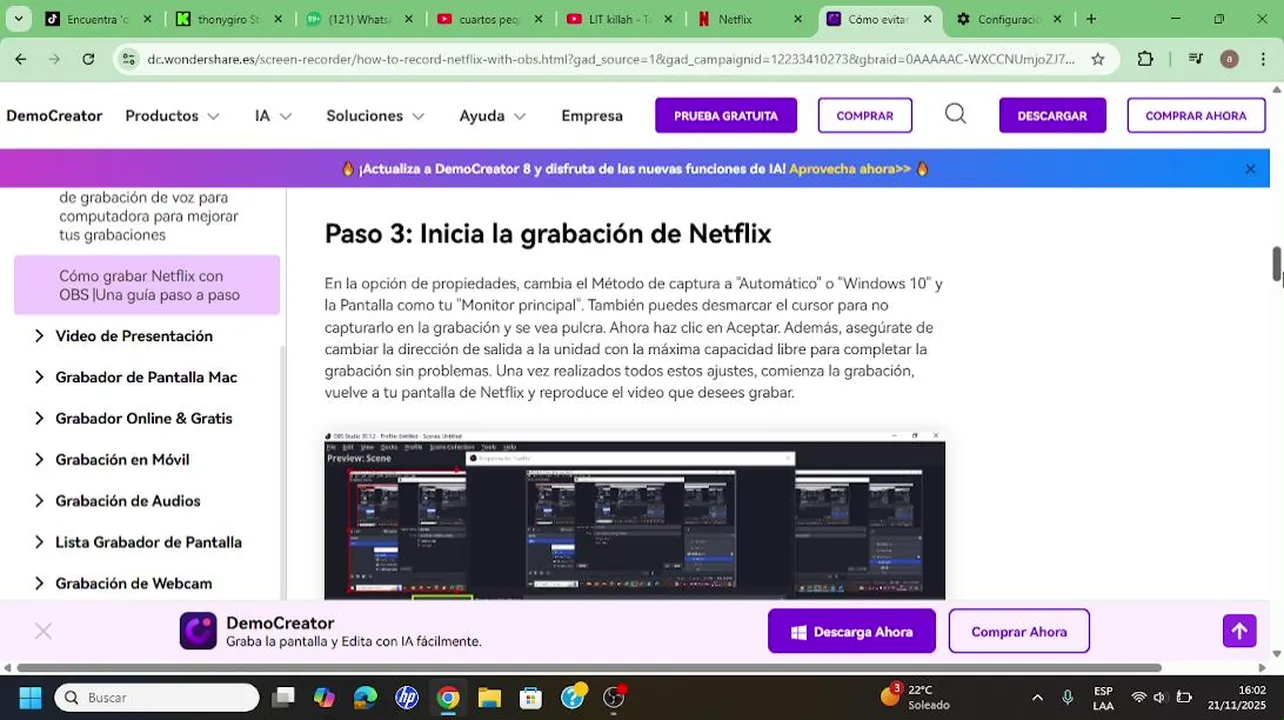1284x720 pixels.
Task: Click the PRUEBA GRATUITA button
Action: click(x=726, y=115)
